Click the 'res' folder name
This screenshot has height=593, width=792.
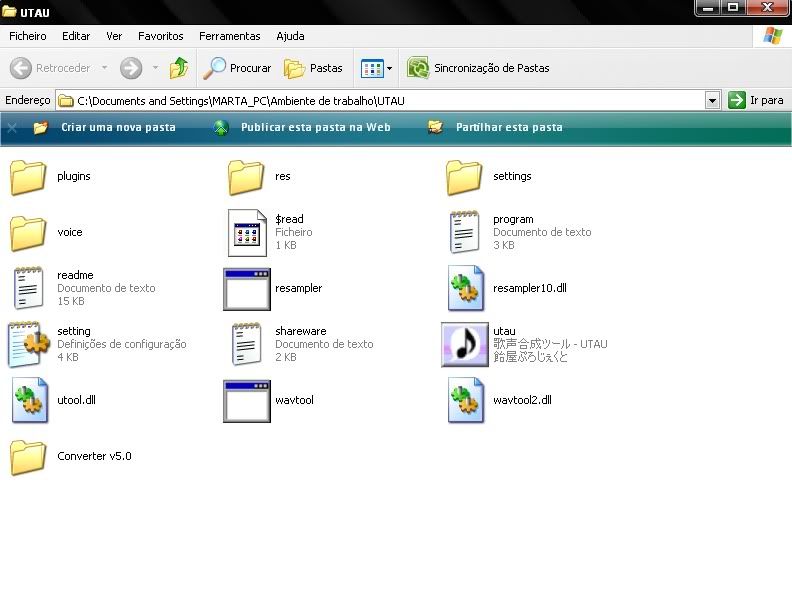tap(283, 176)
